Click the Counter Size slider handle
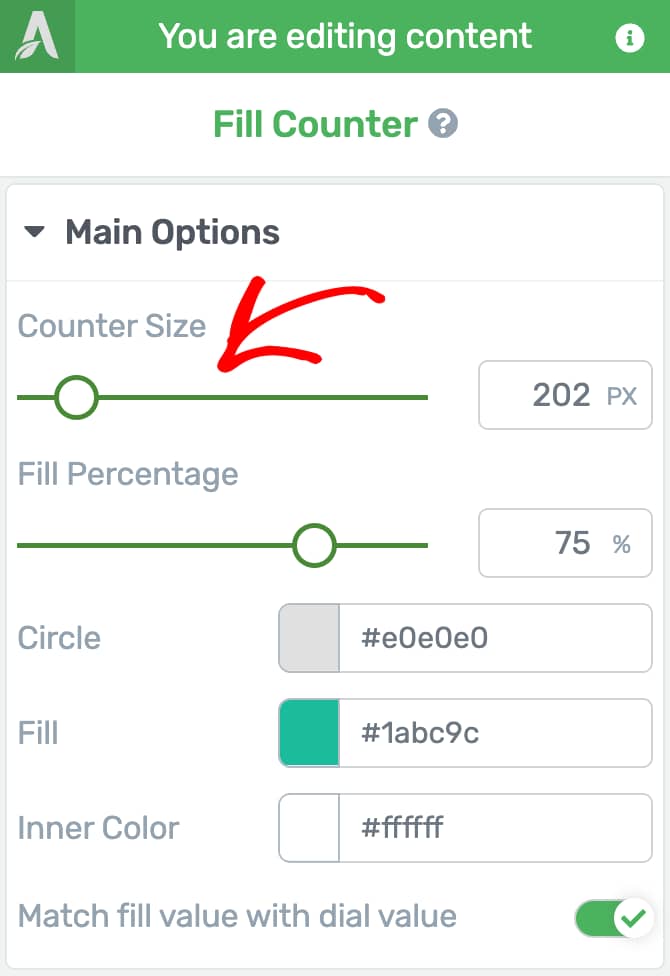 (76, 397)
